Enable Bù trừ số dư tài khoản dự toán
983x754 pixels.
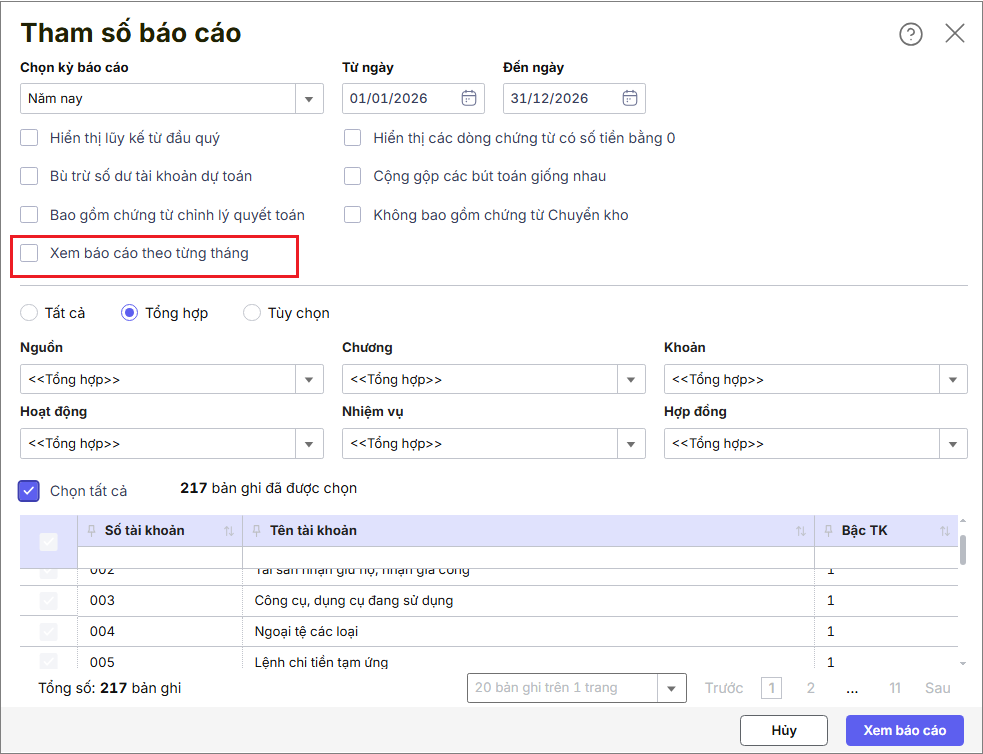point(29,176)
